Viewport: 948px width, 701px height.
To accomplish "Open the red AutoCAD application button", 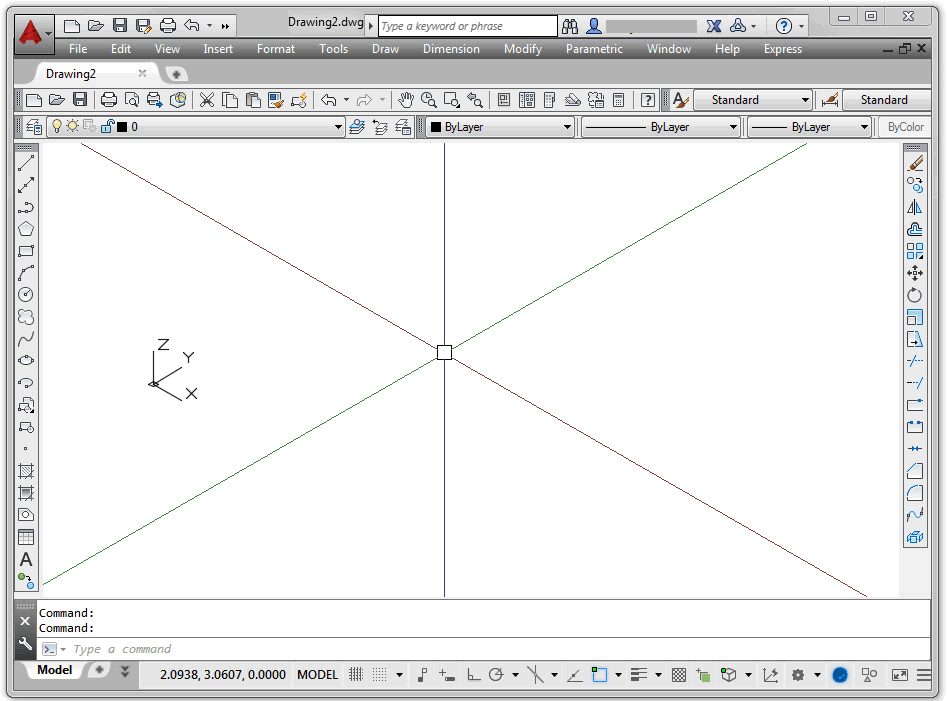I will (x=33, y=32).
